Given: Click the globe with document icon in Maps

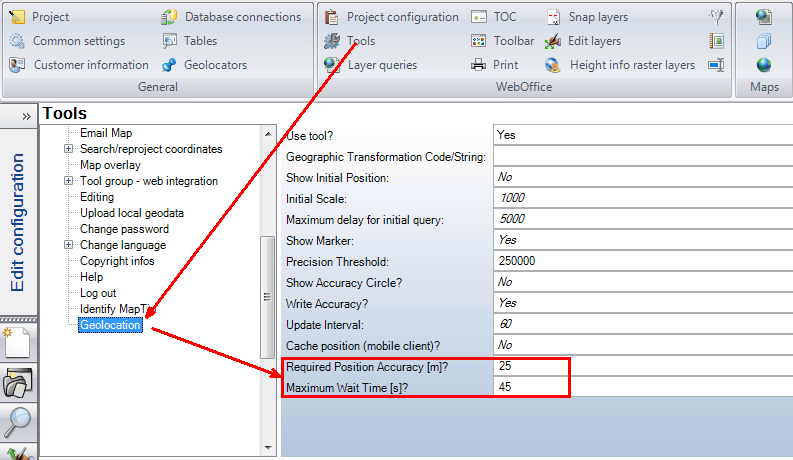Looking at the screenshot, I should [764, 17].
